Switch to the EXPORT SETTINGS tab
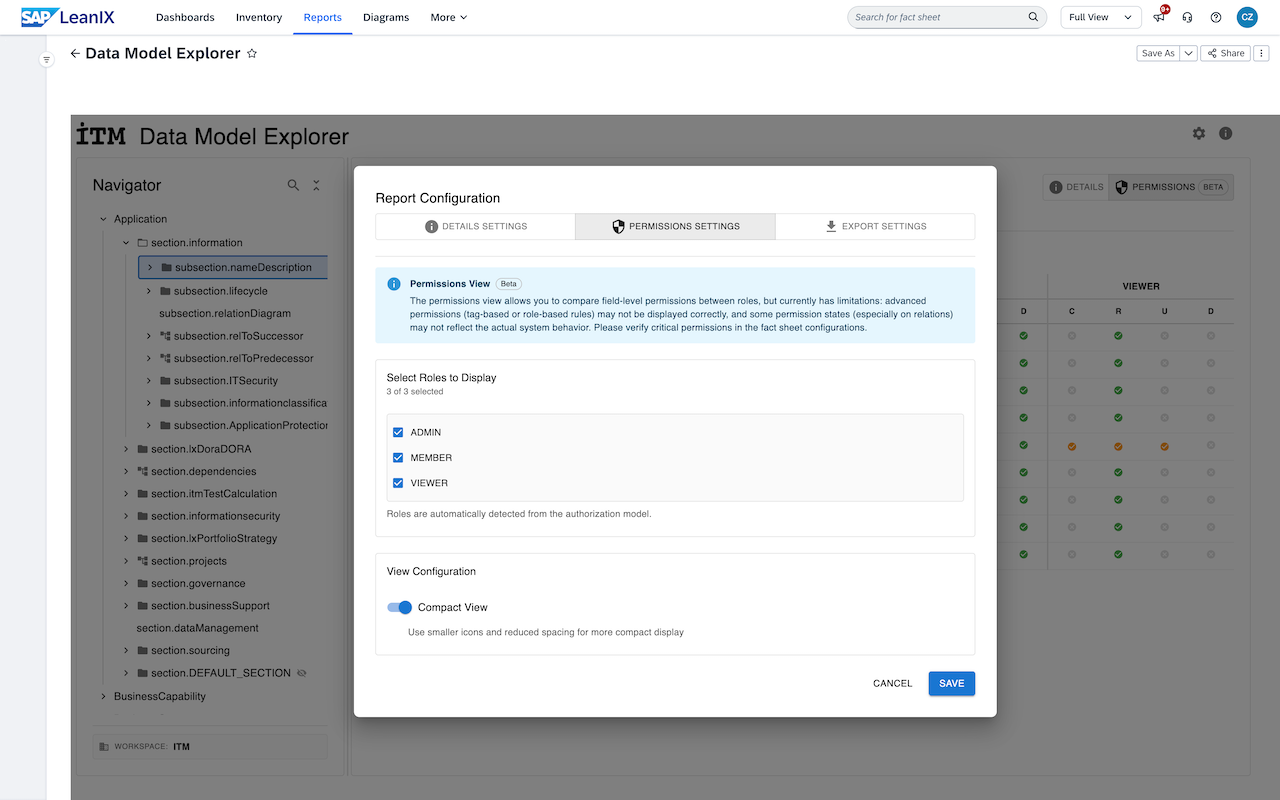Image resolution: width=1280 pixels, height=800 pixels. [875, 226]
